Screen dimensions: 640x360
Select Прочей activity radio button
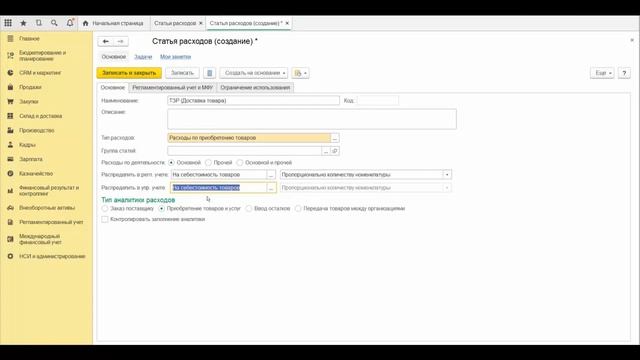click(209, 162)
